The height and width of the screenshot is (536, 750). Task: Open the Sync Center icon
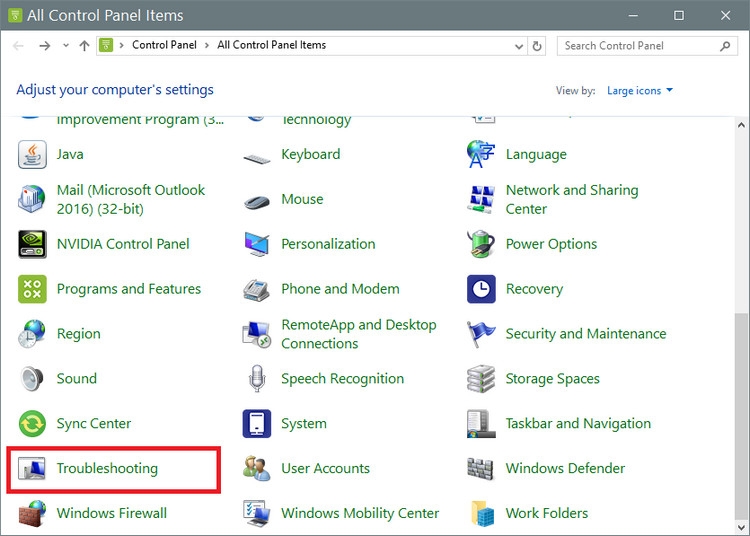pyautogui.click(x=32, y=424)
